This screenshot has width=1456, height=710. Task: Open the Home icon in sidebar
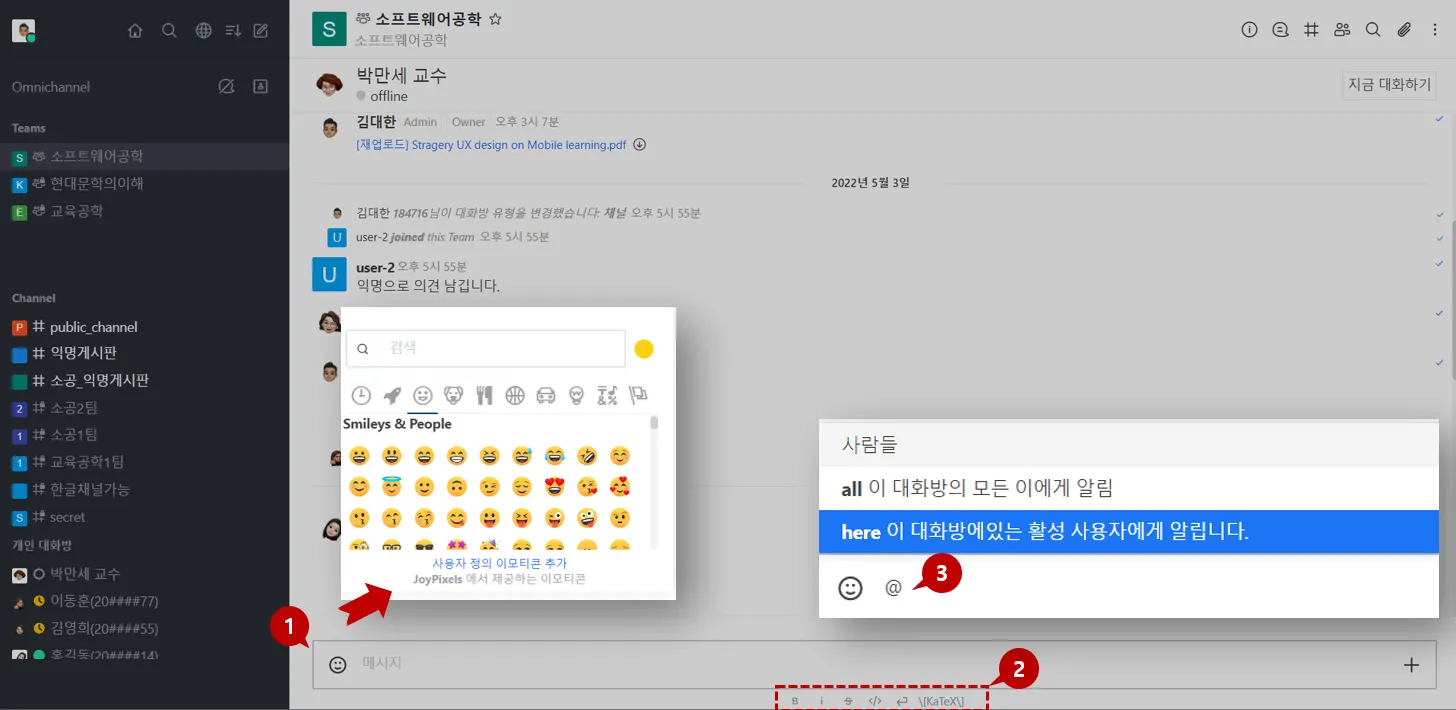[135, 31]
